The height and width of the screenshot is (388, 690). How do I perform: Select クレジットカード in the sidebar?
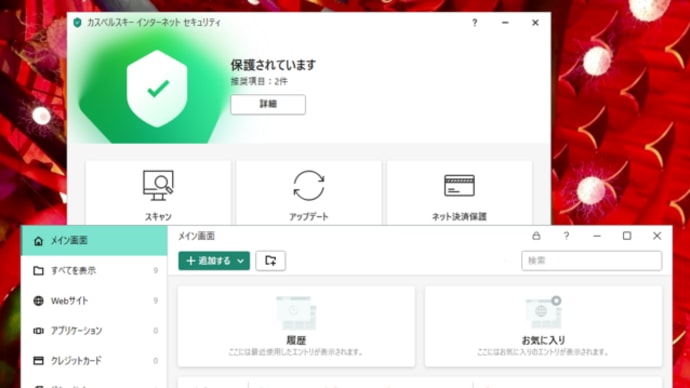click(94, 361)
